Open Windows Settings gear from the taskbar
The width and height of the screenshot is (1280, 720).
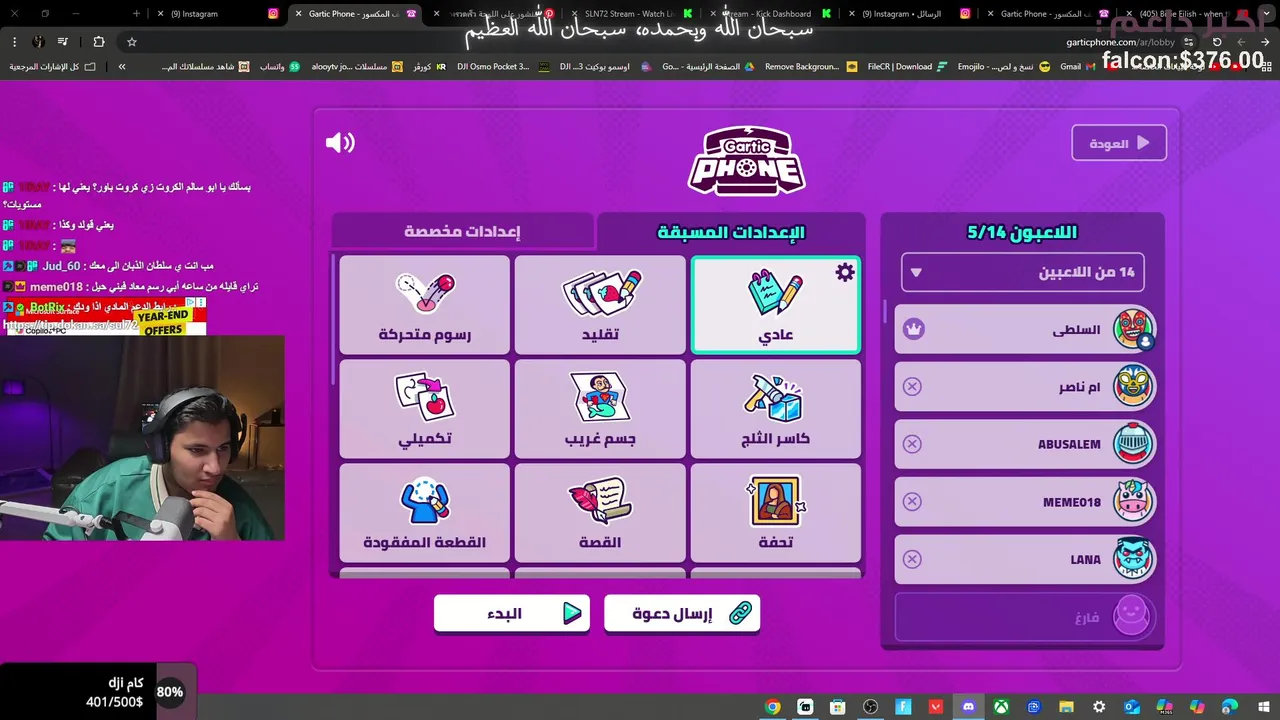coord(1099,707)
